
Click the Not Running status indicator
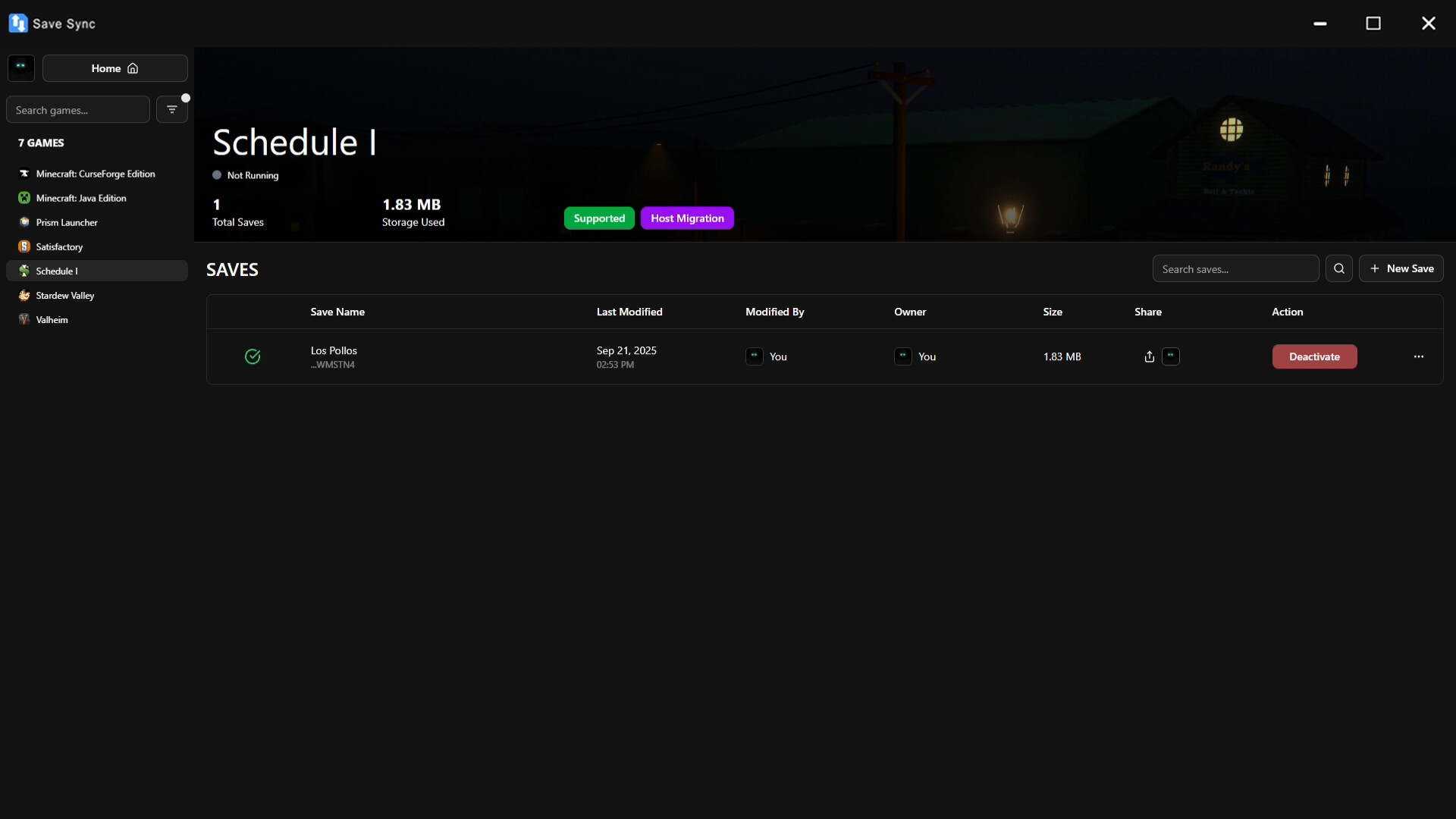coord(244,175)
